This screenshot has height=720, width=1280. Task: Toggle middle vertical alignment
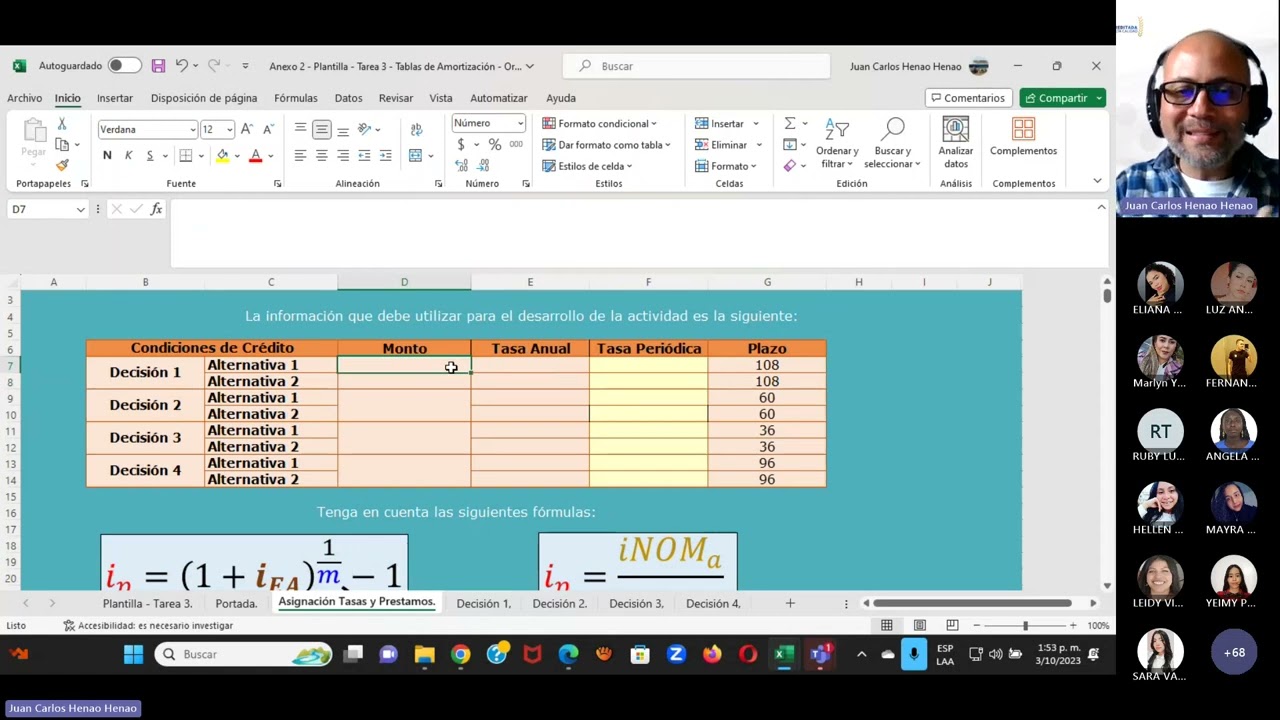(x=321, y=130)
